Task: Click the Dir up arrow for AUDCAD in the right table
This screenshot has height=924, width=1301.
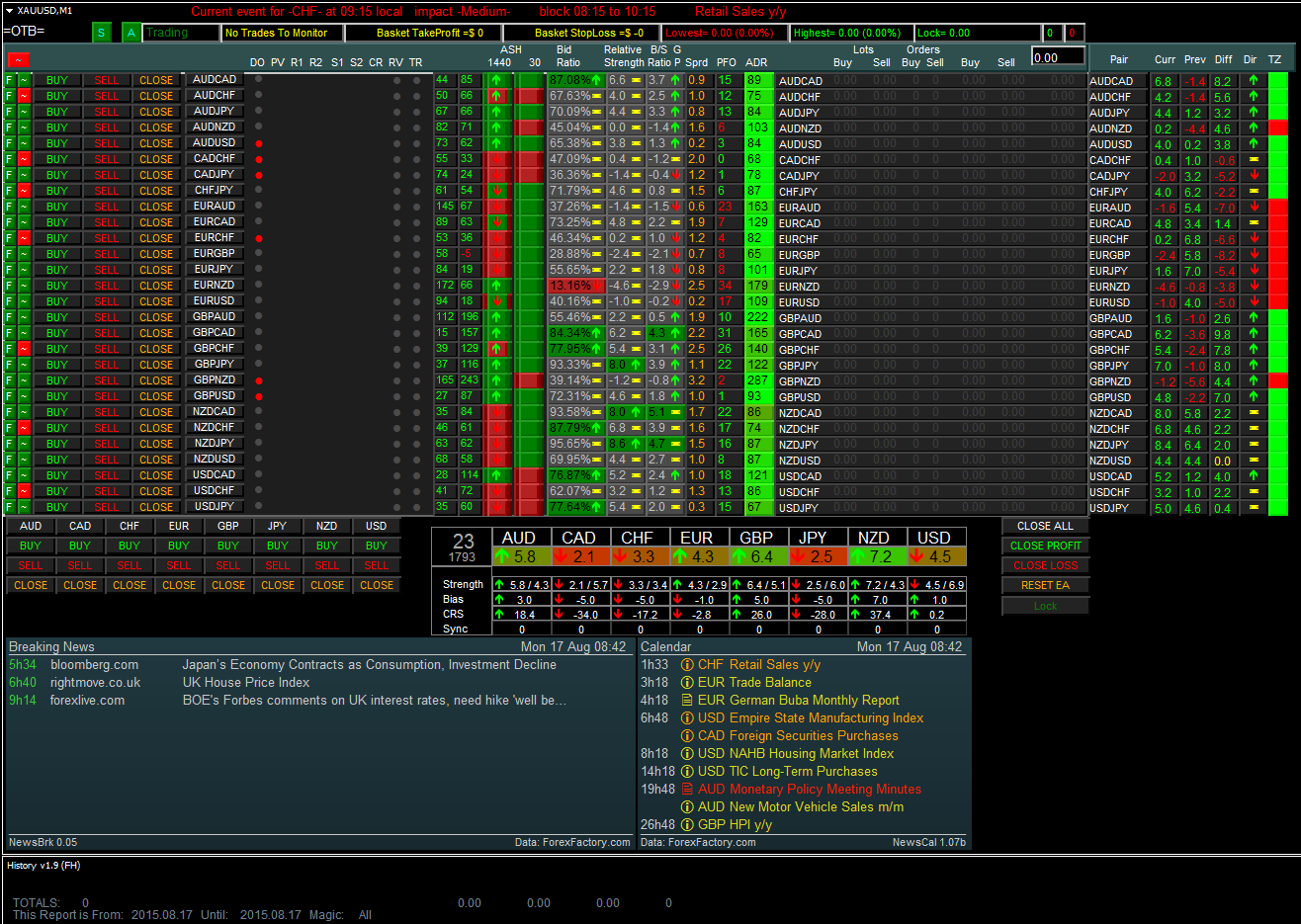Action: [1254, 81]
